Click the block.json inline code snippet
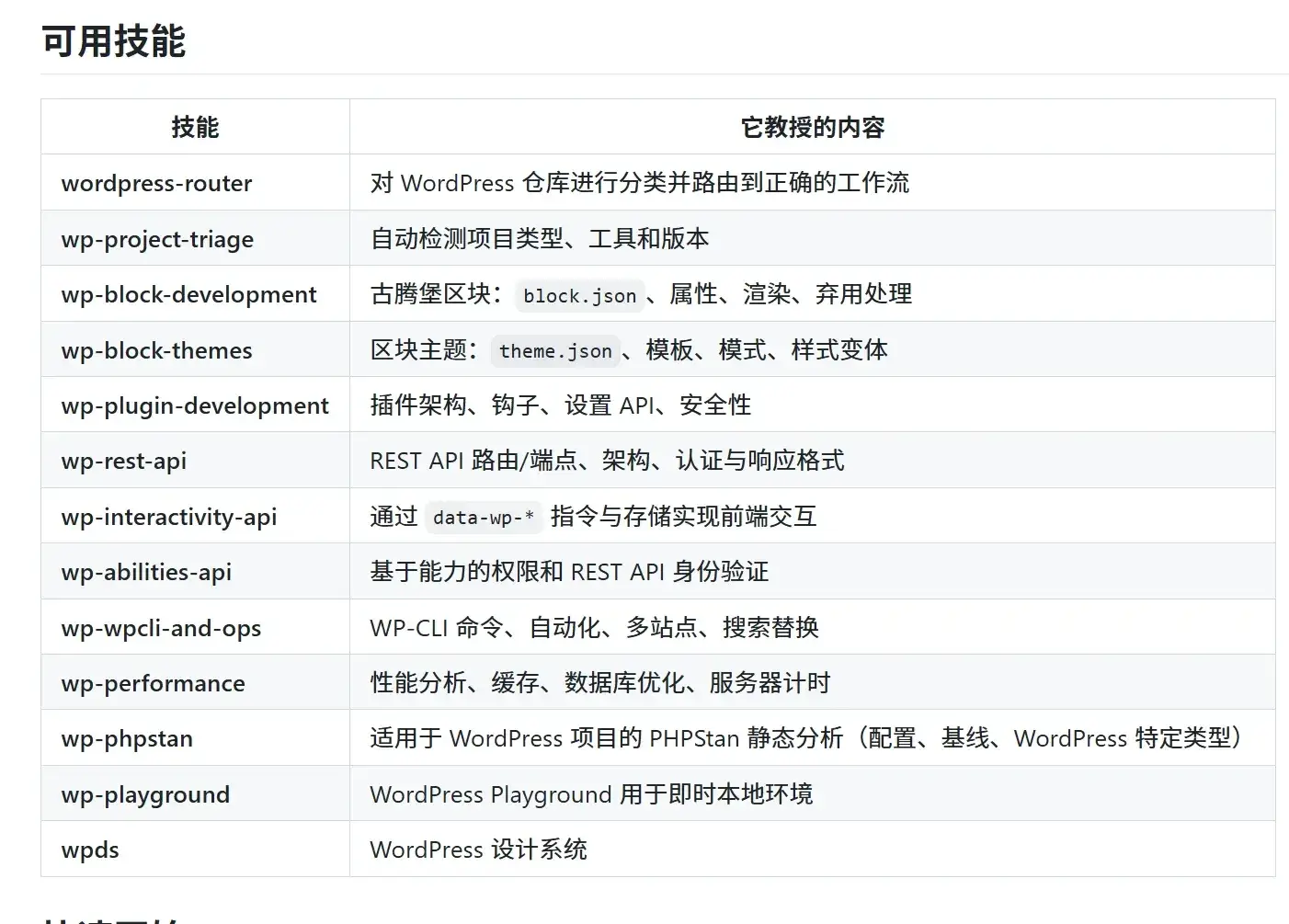 (x=579, y=296)
